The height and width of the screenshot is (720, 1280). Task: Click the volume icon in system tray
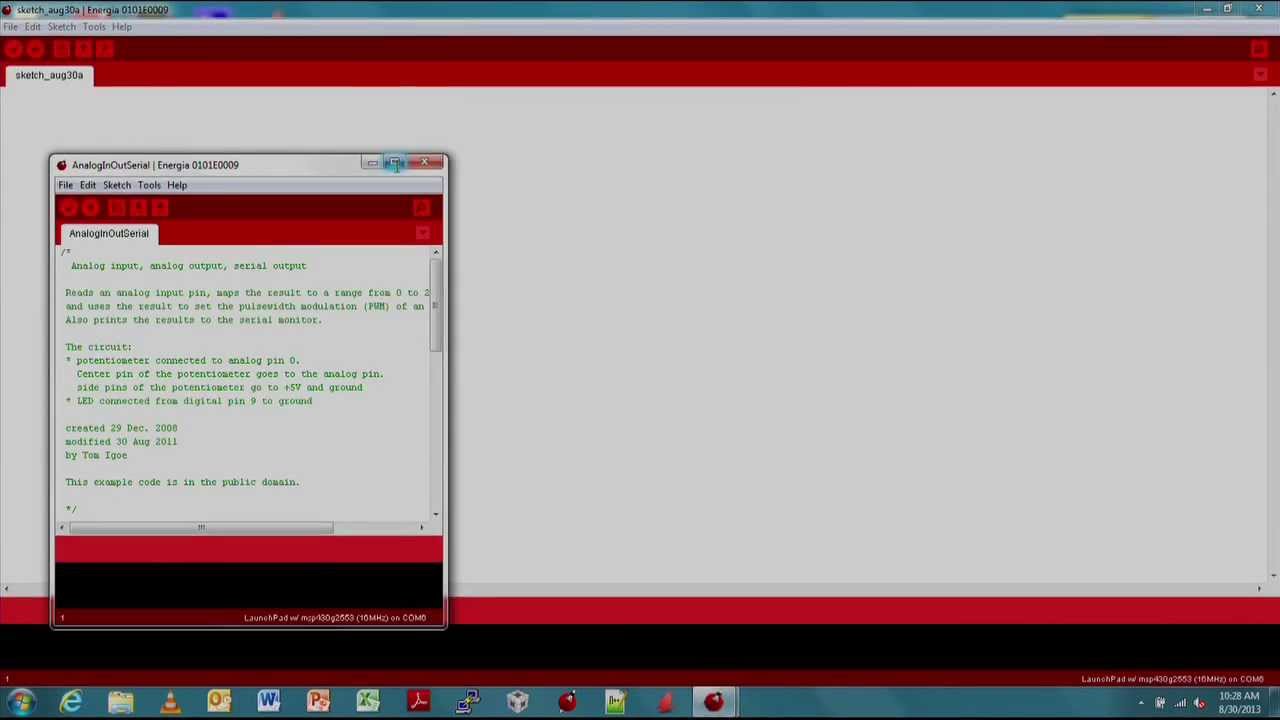(1200, 703)
